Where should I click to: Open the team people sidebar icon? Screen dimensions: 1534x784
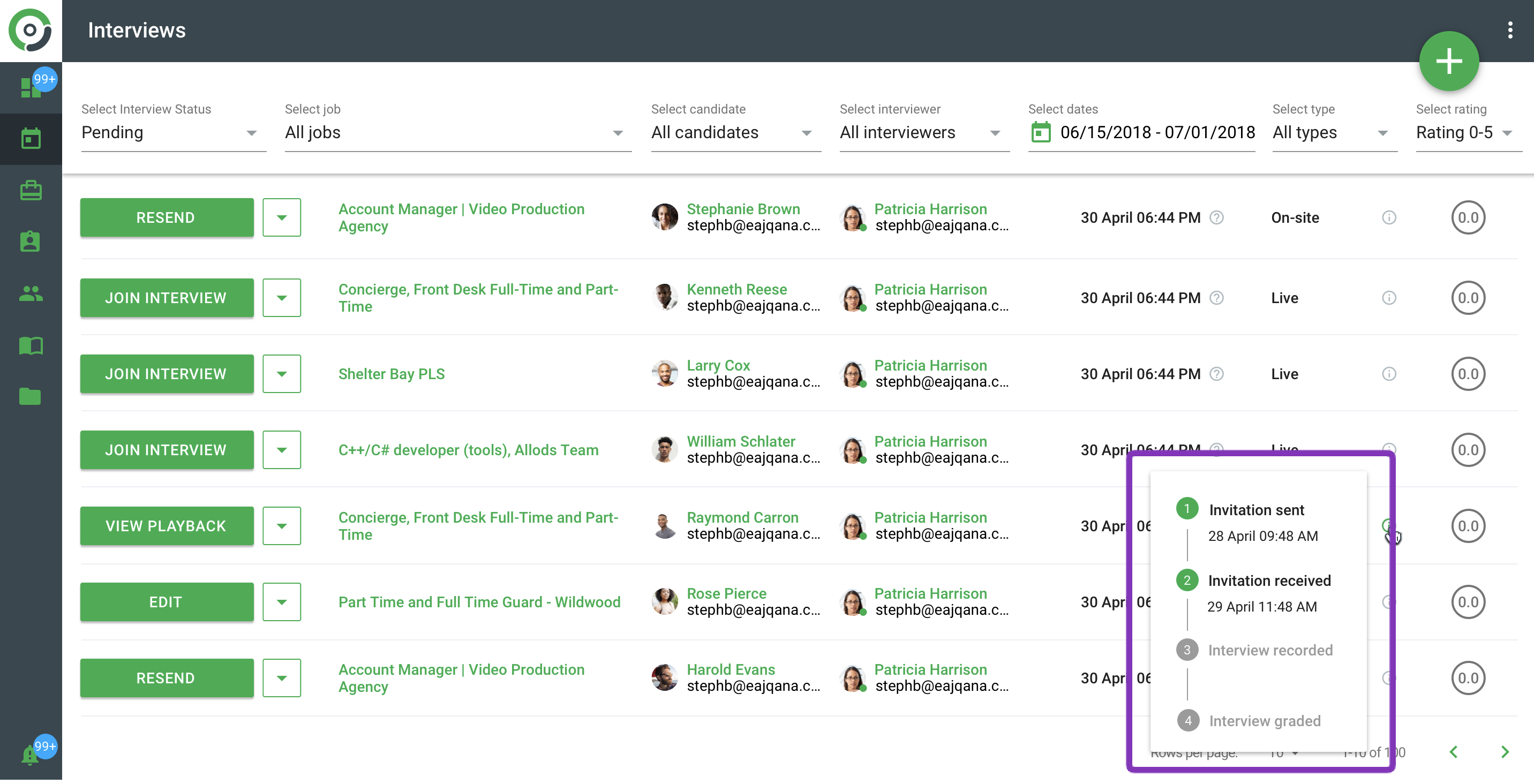[30, 293]
